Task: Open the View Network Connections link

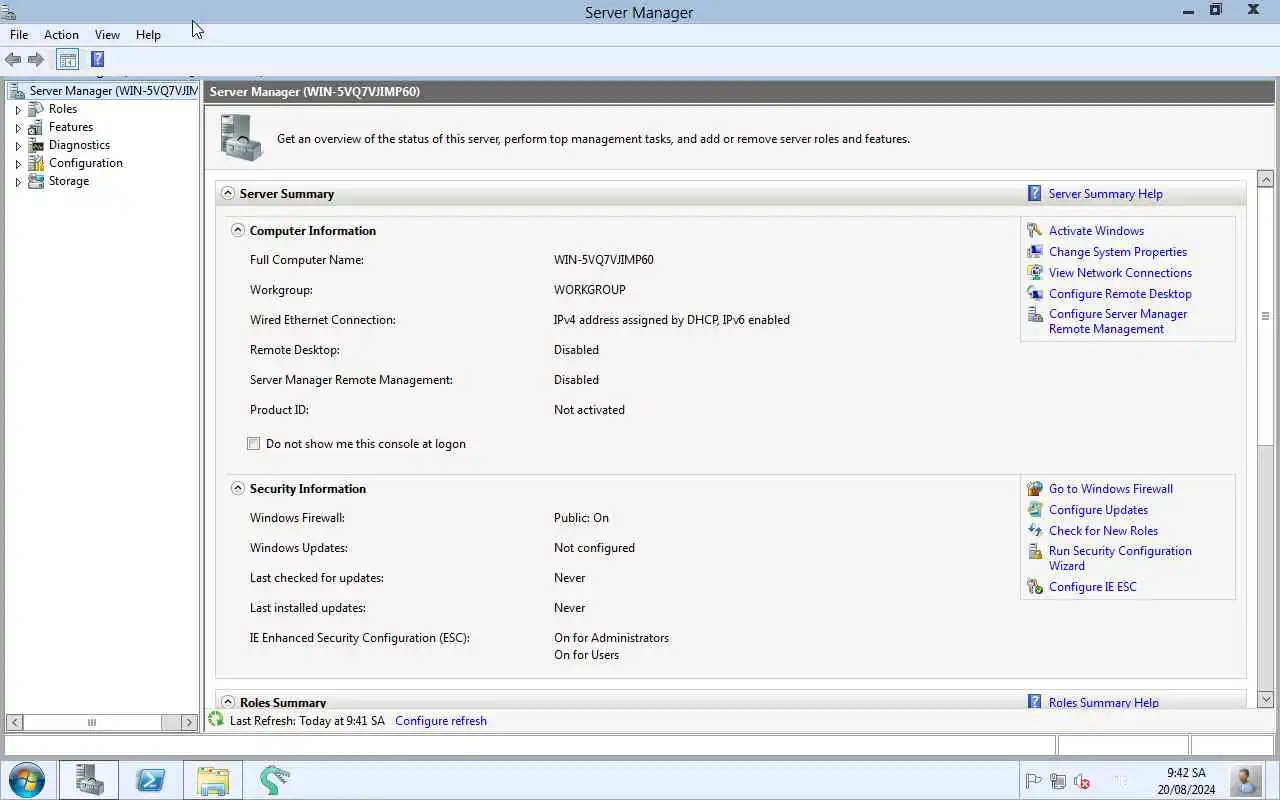Action: pos(1120,273)
